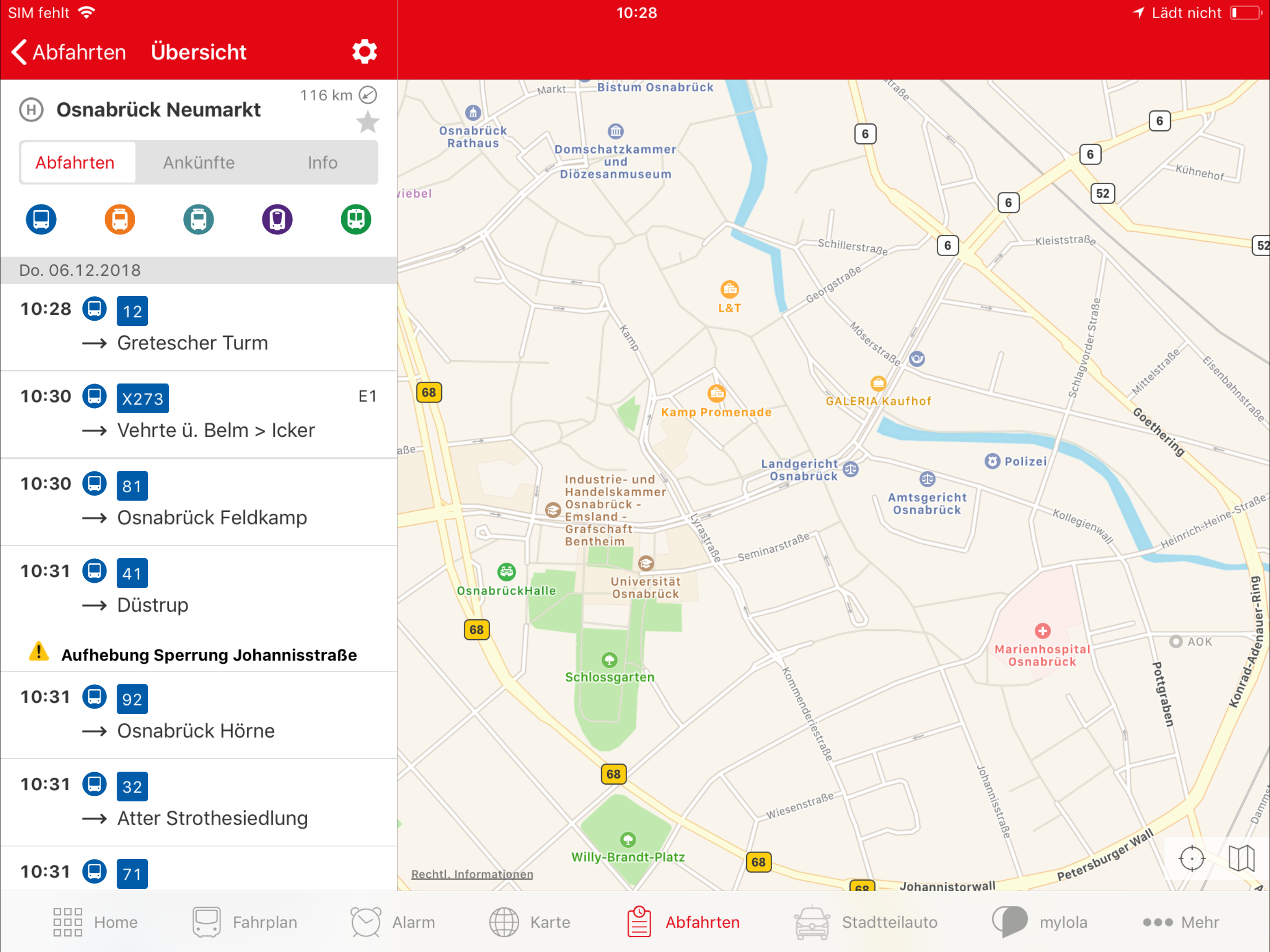This screenshot has width=1270, height=952.
Task: Open line 12 departure to Gretescher Turm
Action: [x=198, y=327]
